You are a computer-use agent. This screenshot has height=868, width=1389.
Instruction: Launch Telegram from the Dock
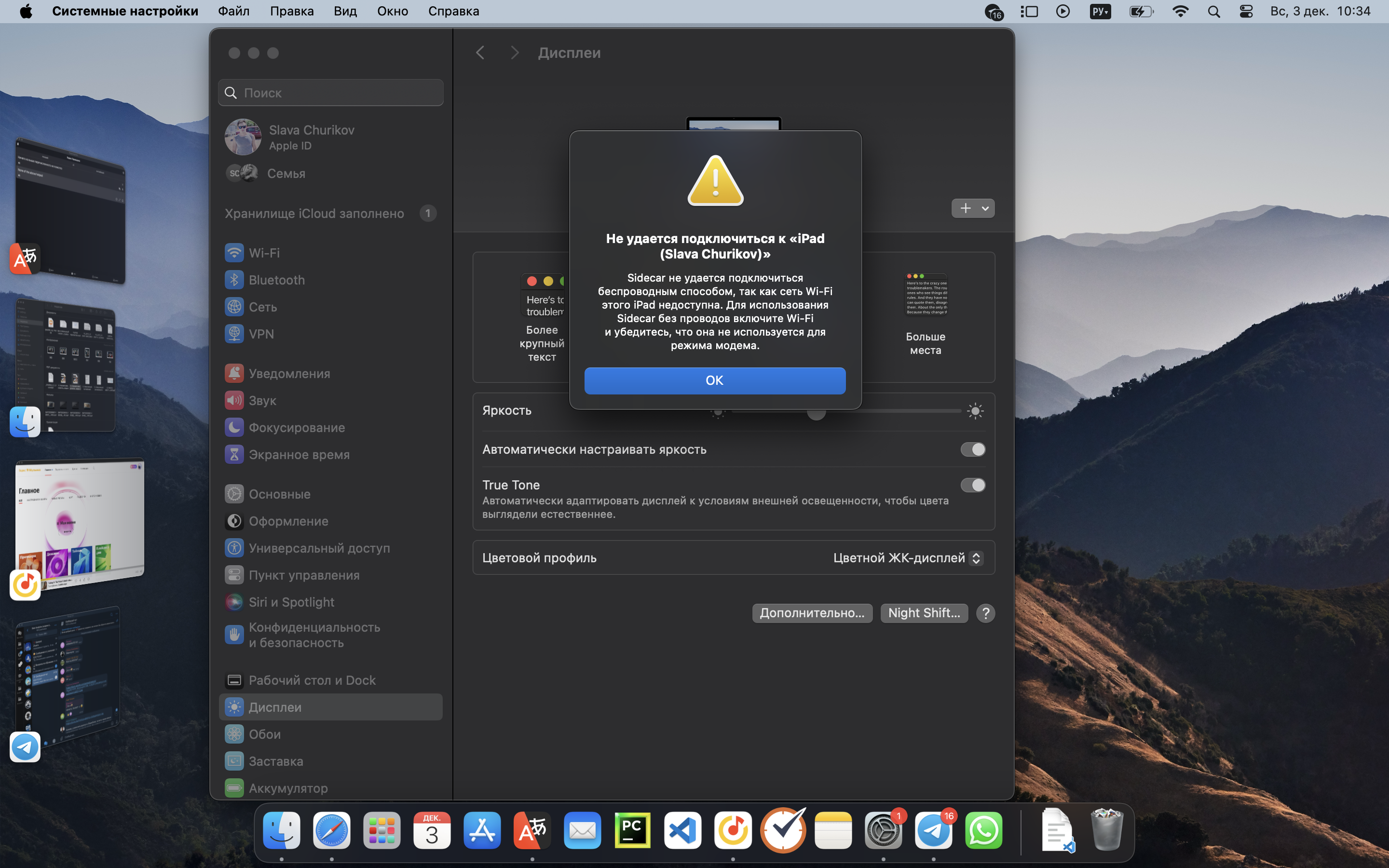coord(933,830)
